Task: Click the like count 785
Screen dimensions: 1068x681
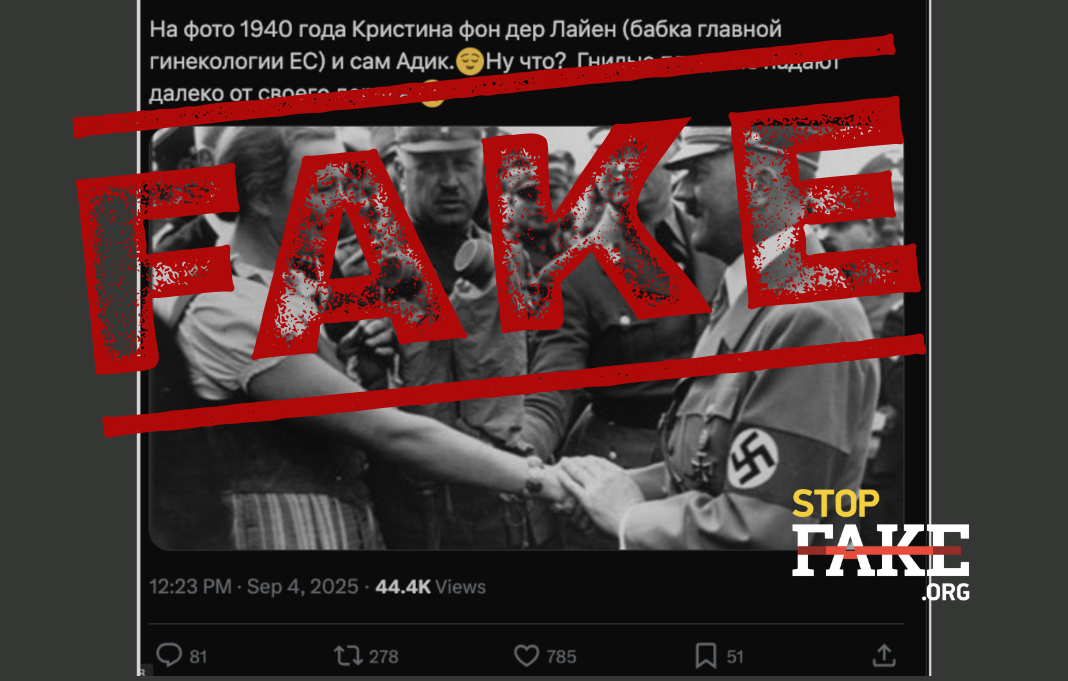Action: pos(561,656)
